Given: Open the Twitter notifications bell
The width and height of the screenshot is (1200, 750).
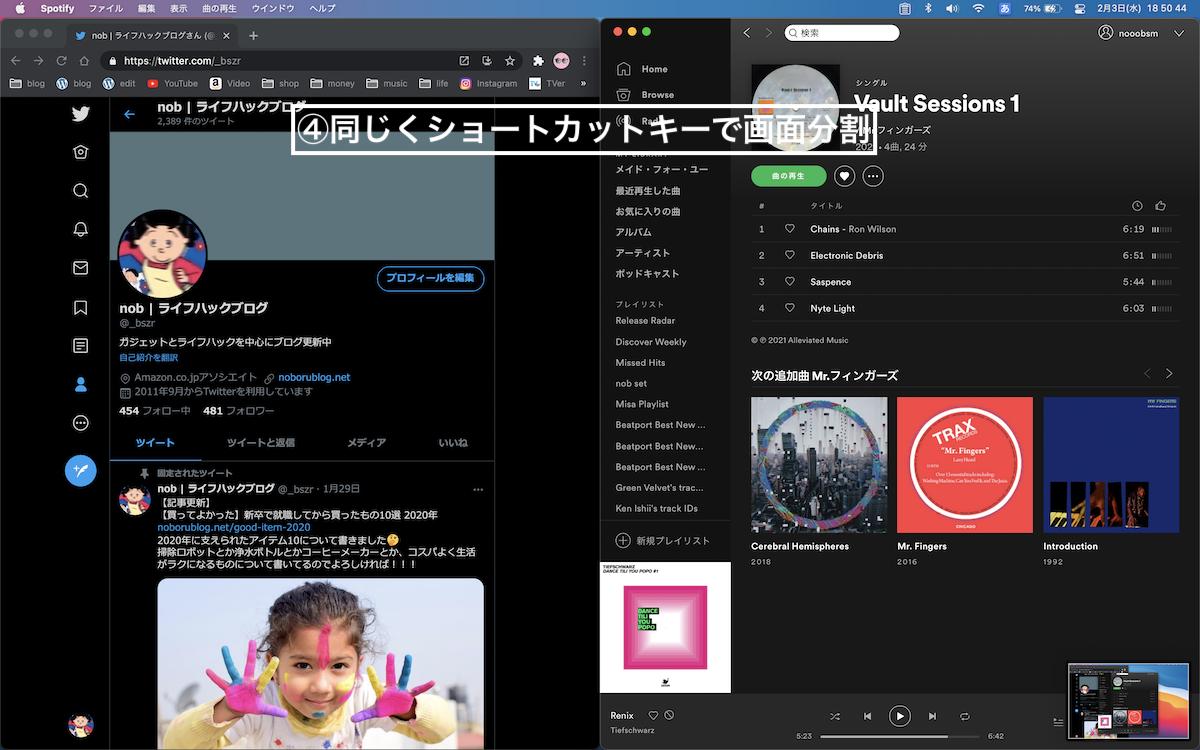Looking at the screenshot, I should tap(81, 229).
